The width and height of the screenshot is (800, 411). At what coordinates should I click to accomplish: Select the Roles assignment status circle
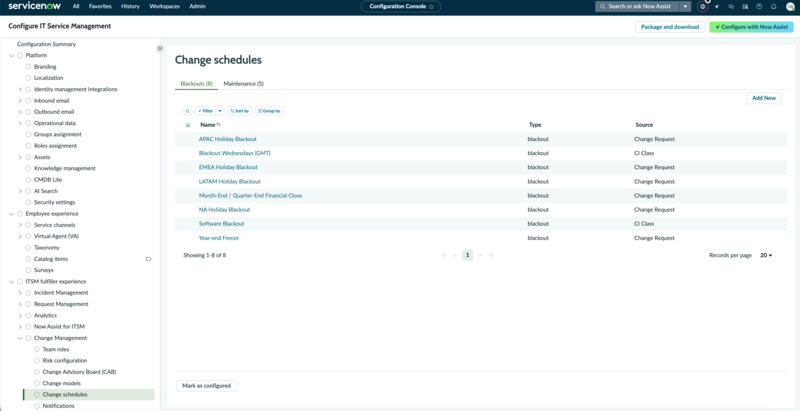(x=29, y=146)
